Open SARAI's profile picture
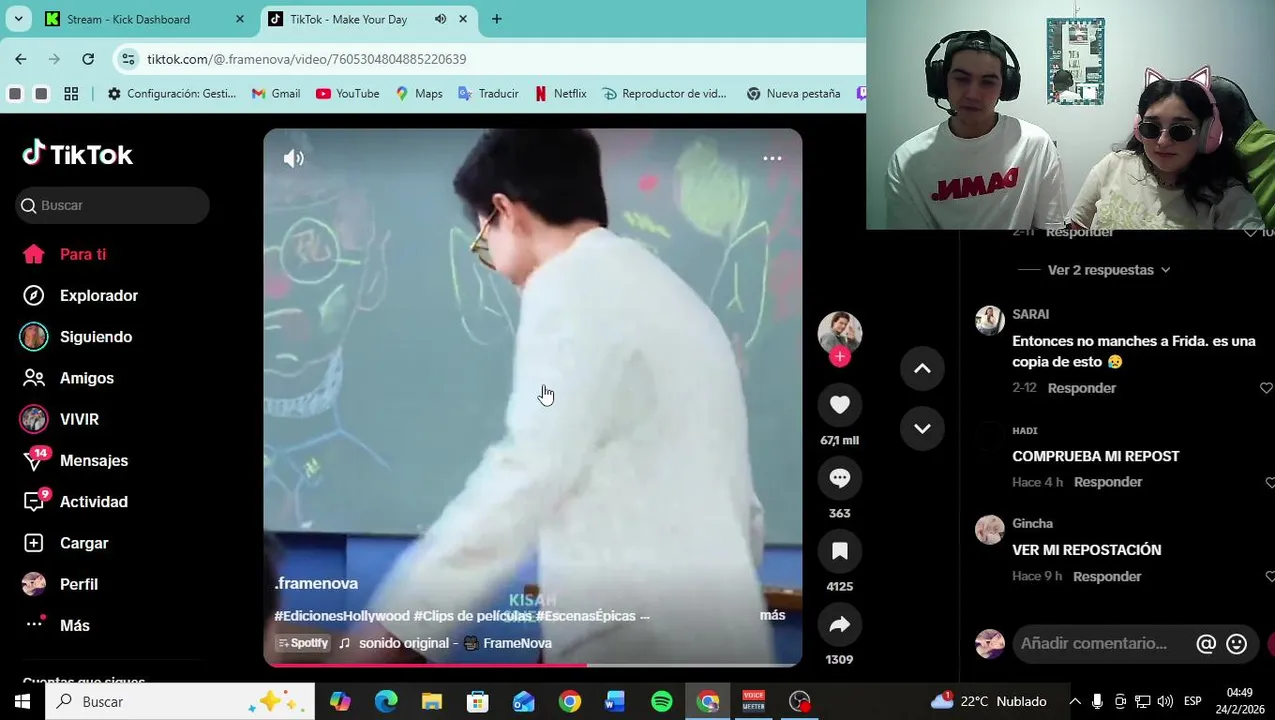The height and width of the screenshot is (720, 1275). pyautogui.click(x=989, y=320)
